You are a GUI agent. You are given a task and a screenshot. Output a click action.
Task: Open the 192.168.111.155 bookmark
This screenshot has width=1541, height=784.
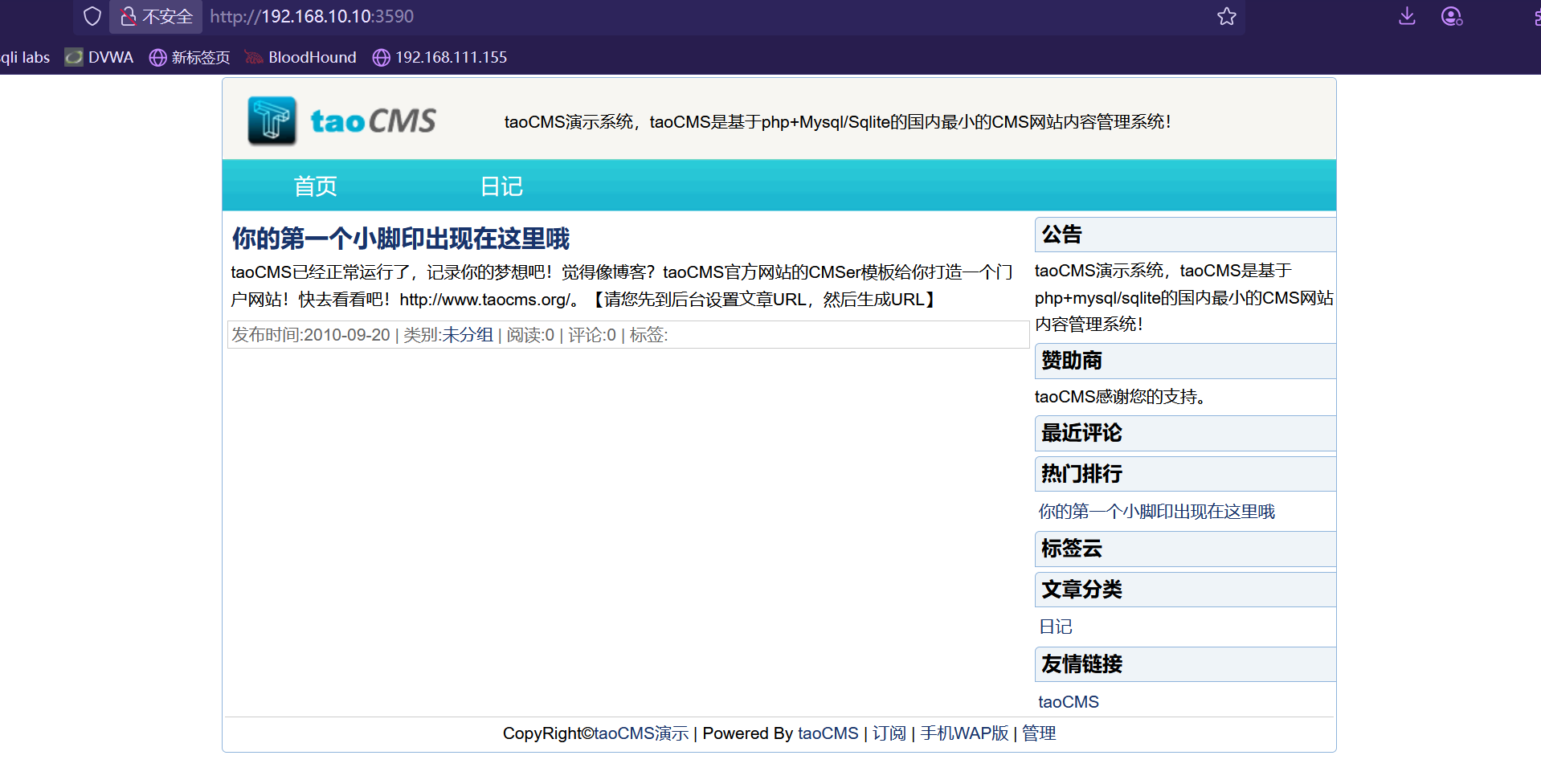click(x=439, y=57)
